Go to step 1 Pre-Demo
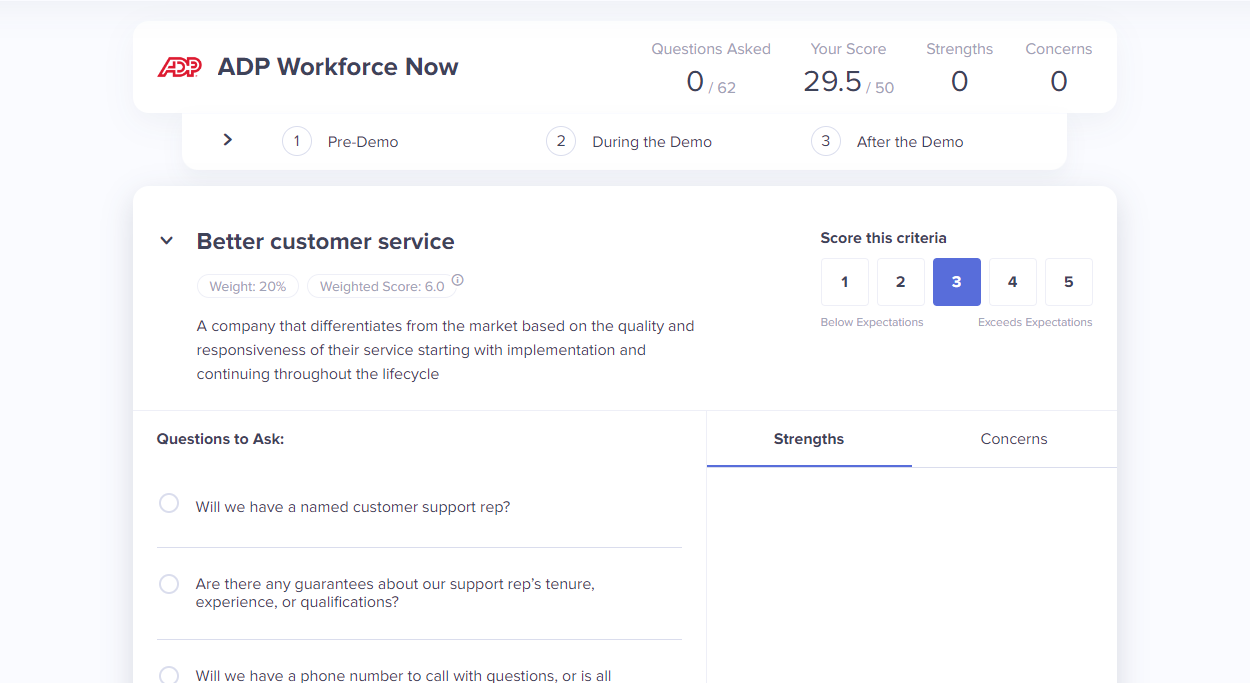The width and height of the screenshot is (1250, 683). click(340, 141)
